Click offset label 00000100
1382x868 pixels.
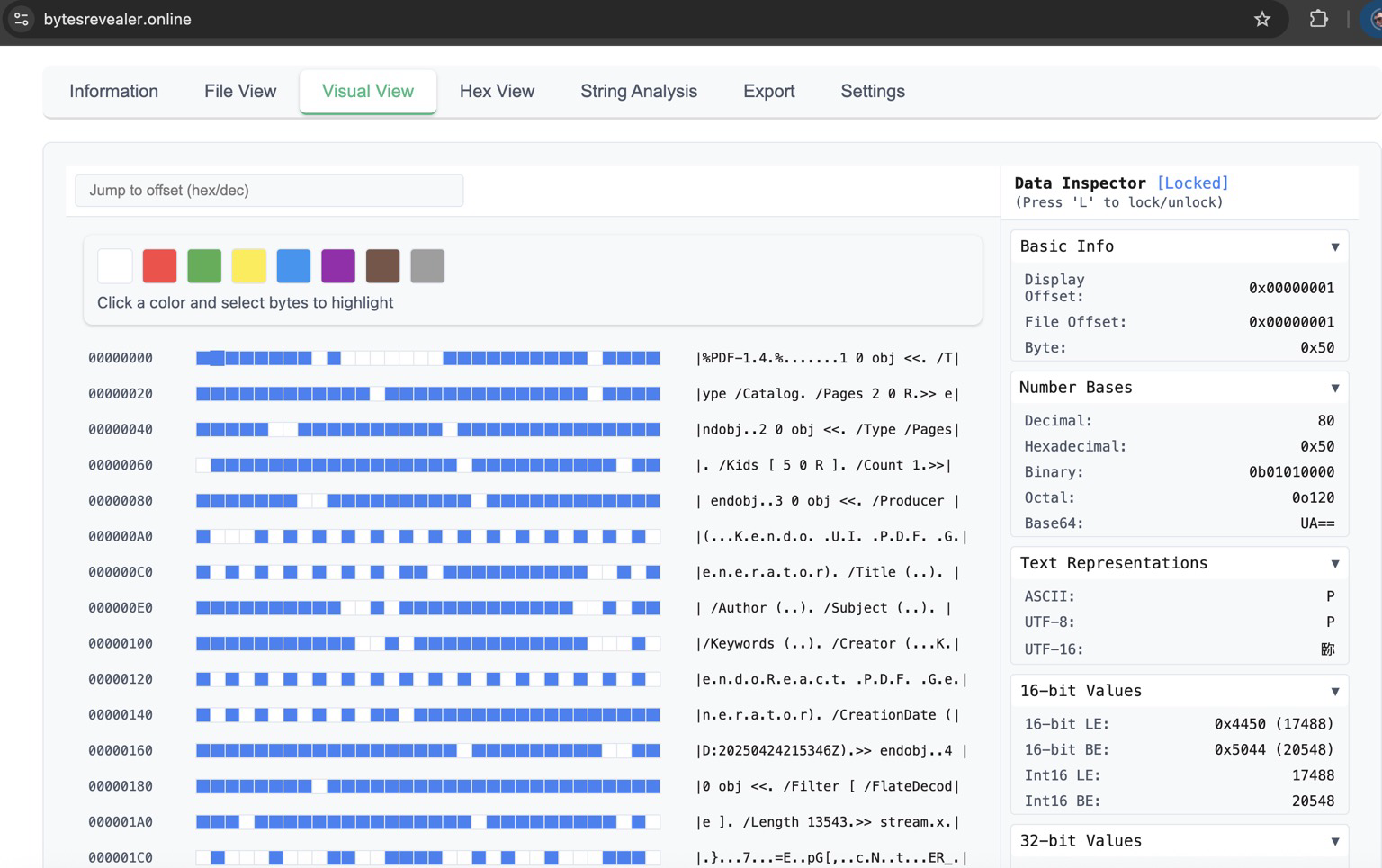pyautogui.click(x=121, y=644)
